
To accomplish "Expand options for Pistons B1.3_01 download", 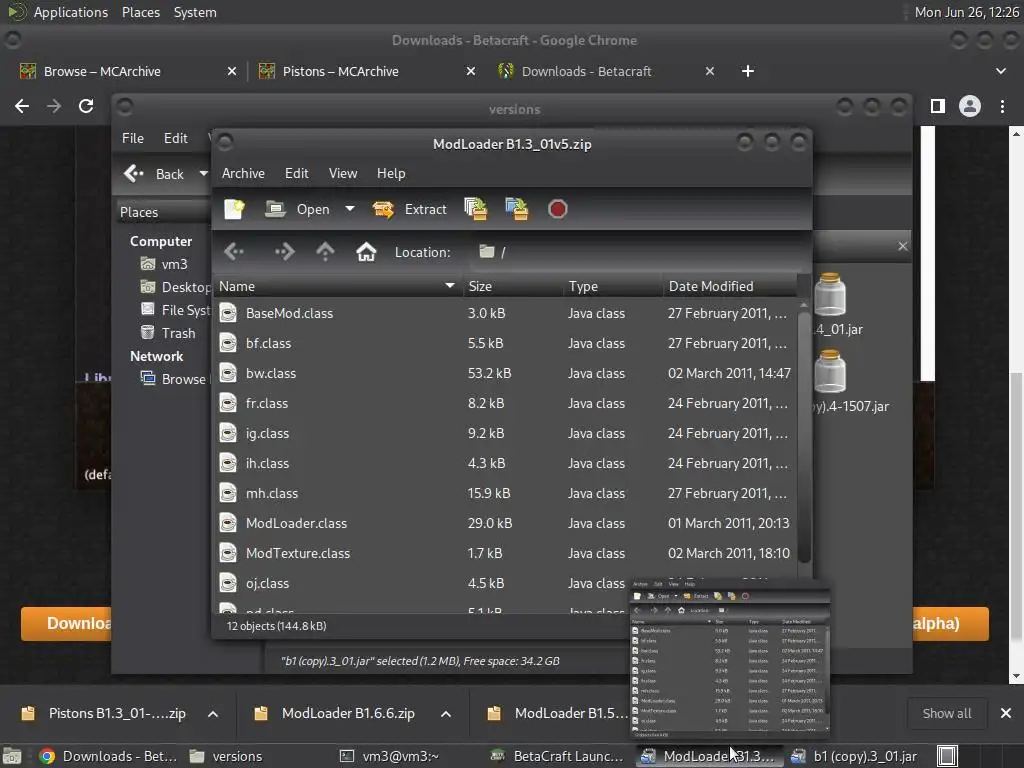I will point(213,714).
